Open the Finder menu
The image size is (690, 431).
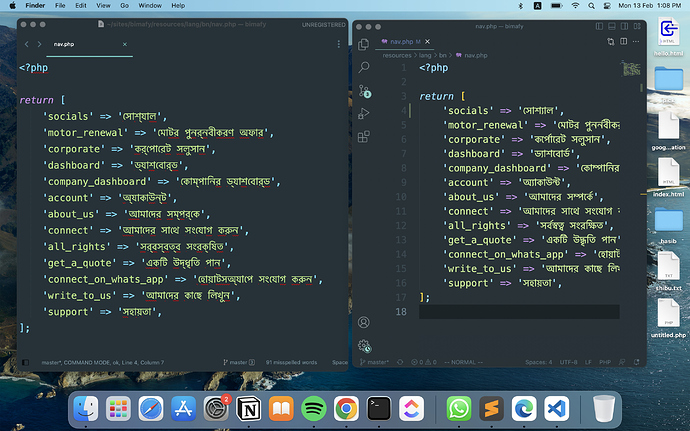click(x=35, y=6)
